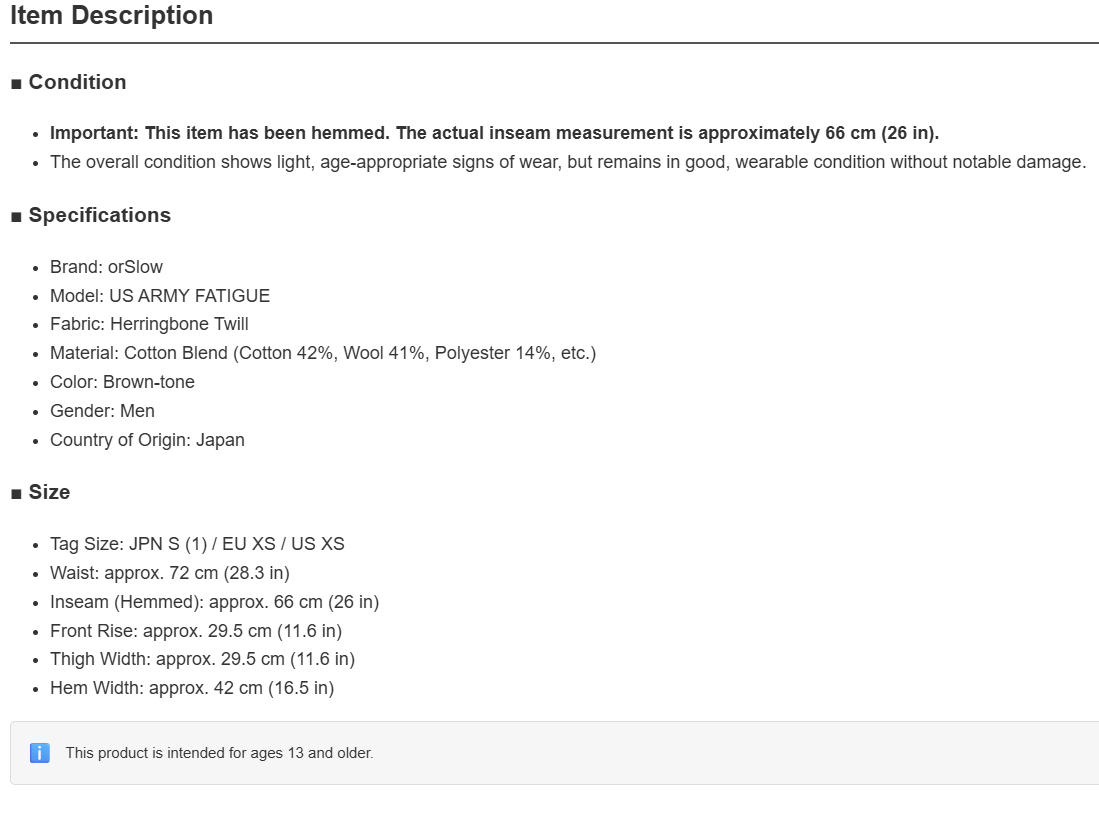Click the blue info icon
This screenshot has height=813, width=1099.
(40, 753)
